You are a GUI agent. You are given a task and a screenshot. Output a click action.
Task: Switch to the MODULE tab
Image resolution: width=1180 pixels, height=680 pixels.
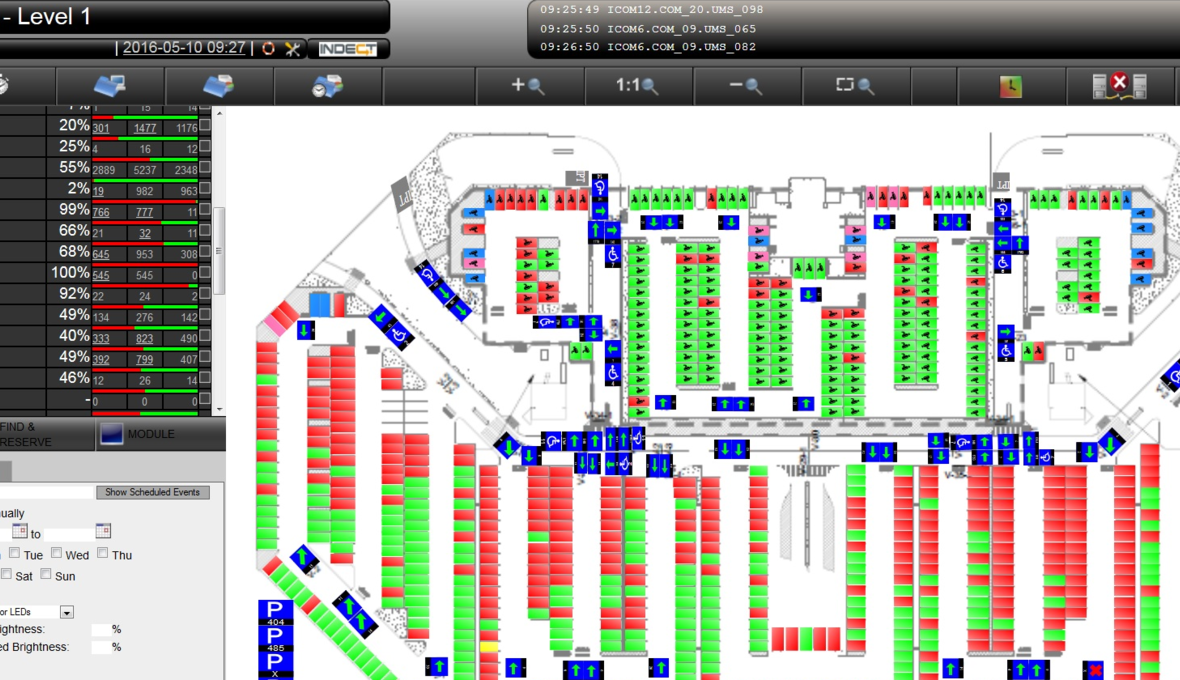pos(150,434)
